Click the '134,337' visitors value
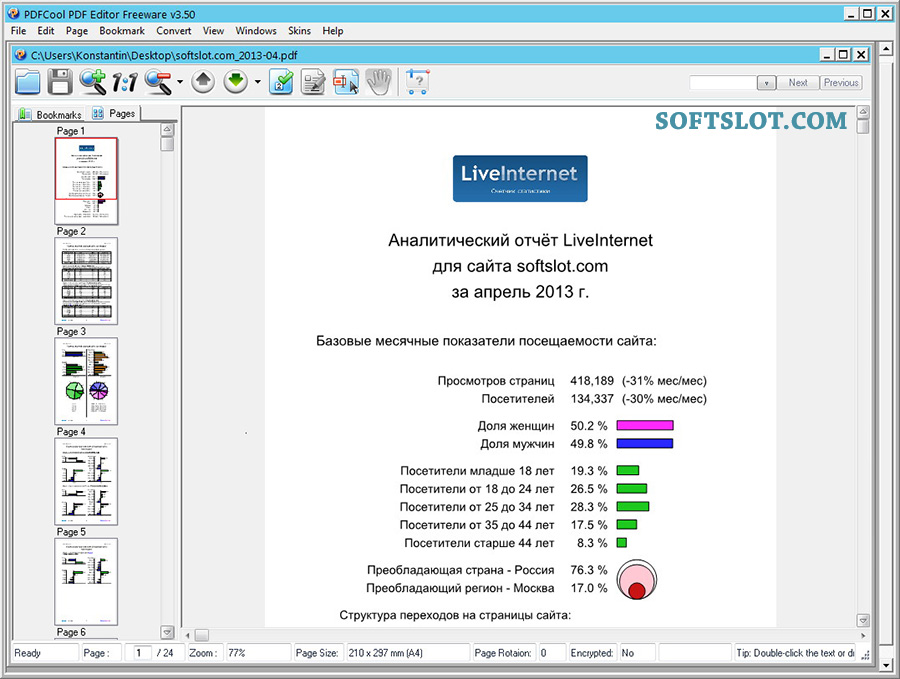 click(592, 399)
